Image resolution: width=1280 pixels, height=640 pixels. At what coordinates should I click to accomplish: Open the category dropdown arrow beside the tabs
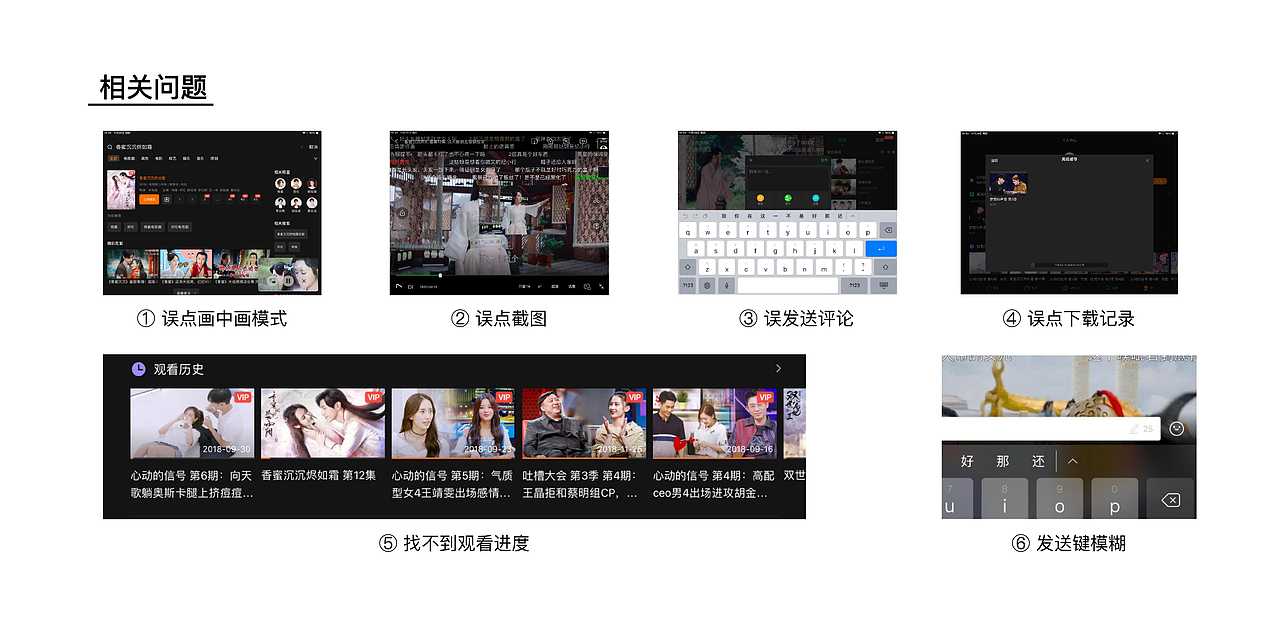click(x=314, y=159)
